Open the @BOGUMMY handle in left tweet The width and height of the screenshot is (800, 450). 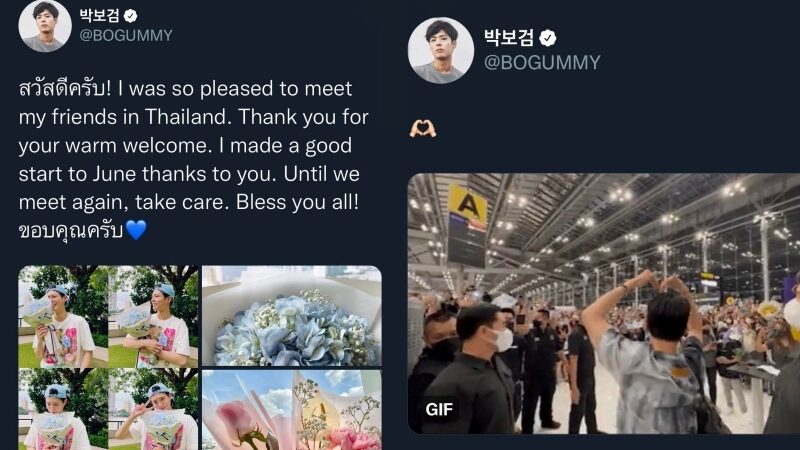126,35
